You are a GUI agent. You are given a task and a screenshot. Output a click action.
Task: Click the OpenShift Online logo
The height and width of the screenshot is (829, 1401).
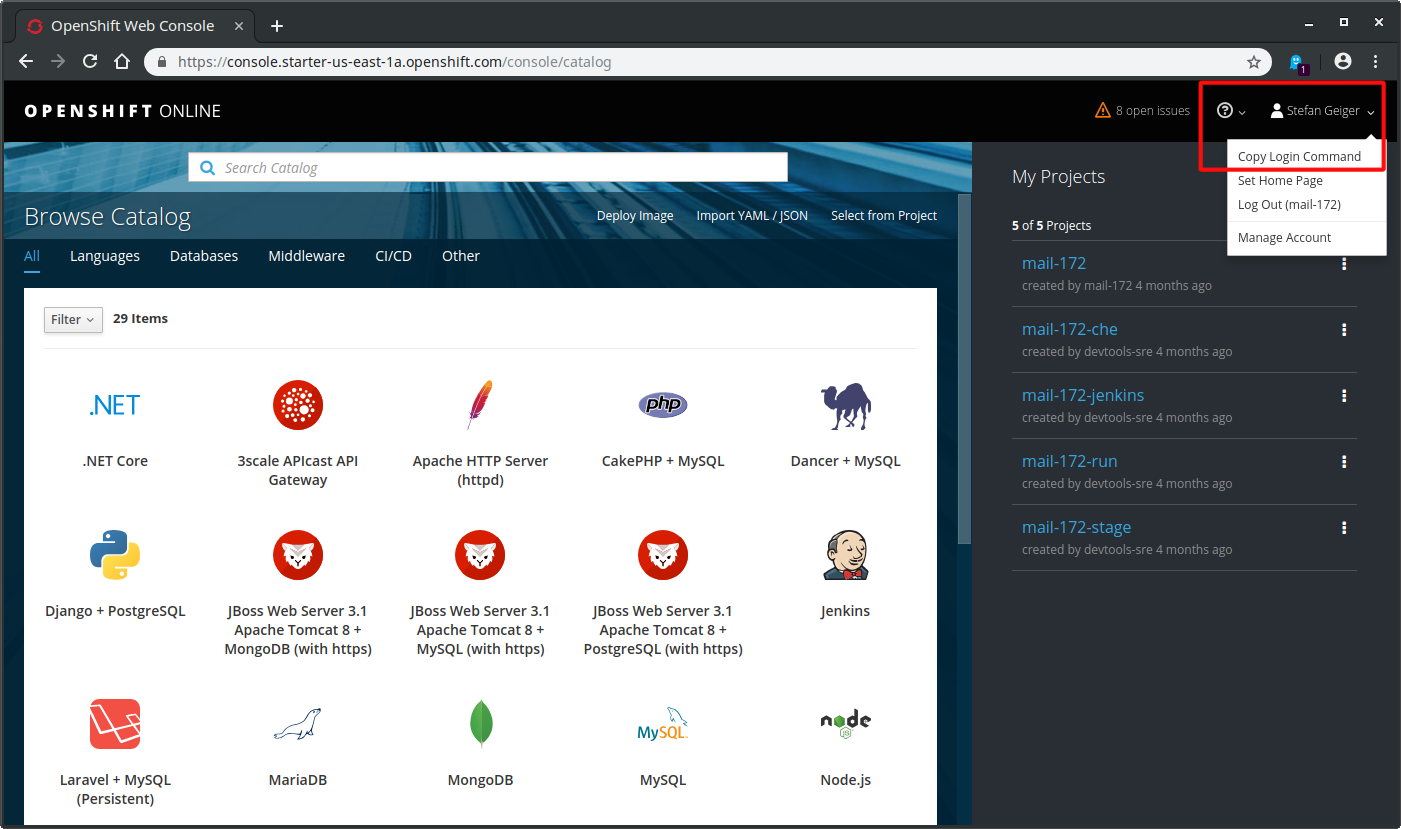coord(122,111)
